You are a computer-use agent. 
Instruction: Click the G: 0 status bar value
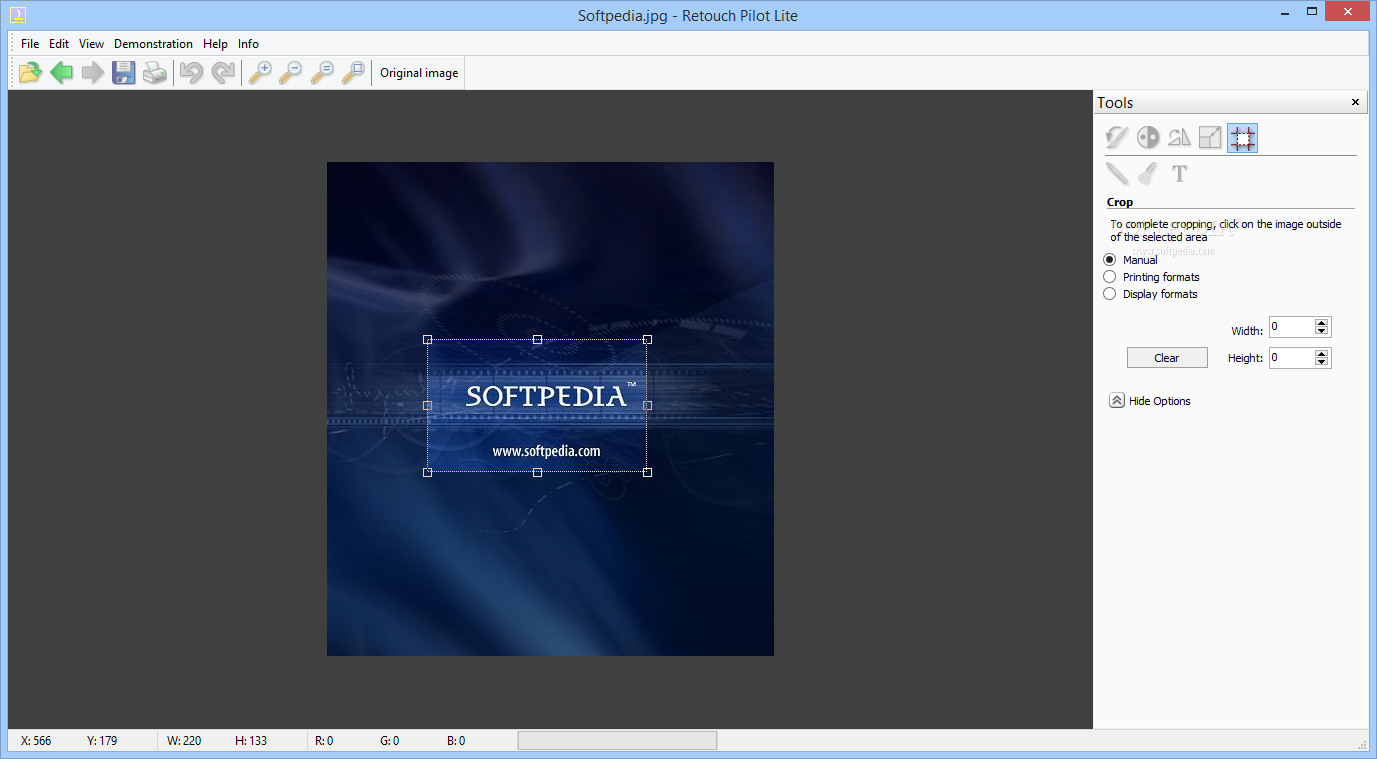click(389, 741)
